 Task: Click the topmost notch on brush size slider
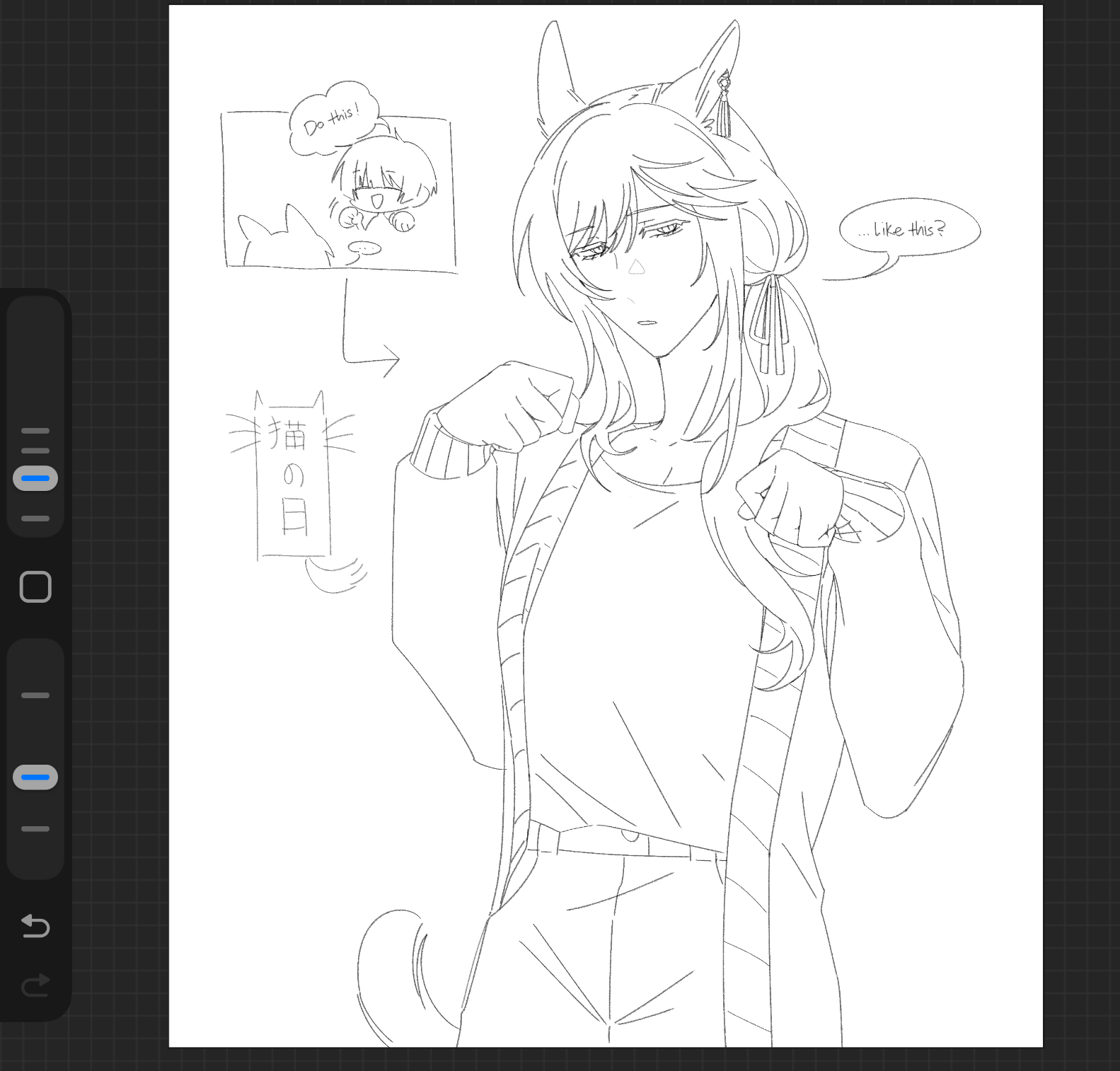click(35, 430)
